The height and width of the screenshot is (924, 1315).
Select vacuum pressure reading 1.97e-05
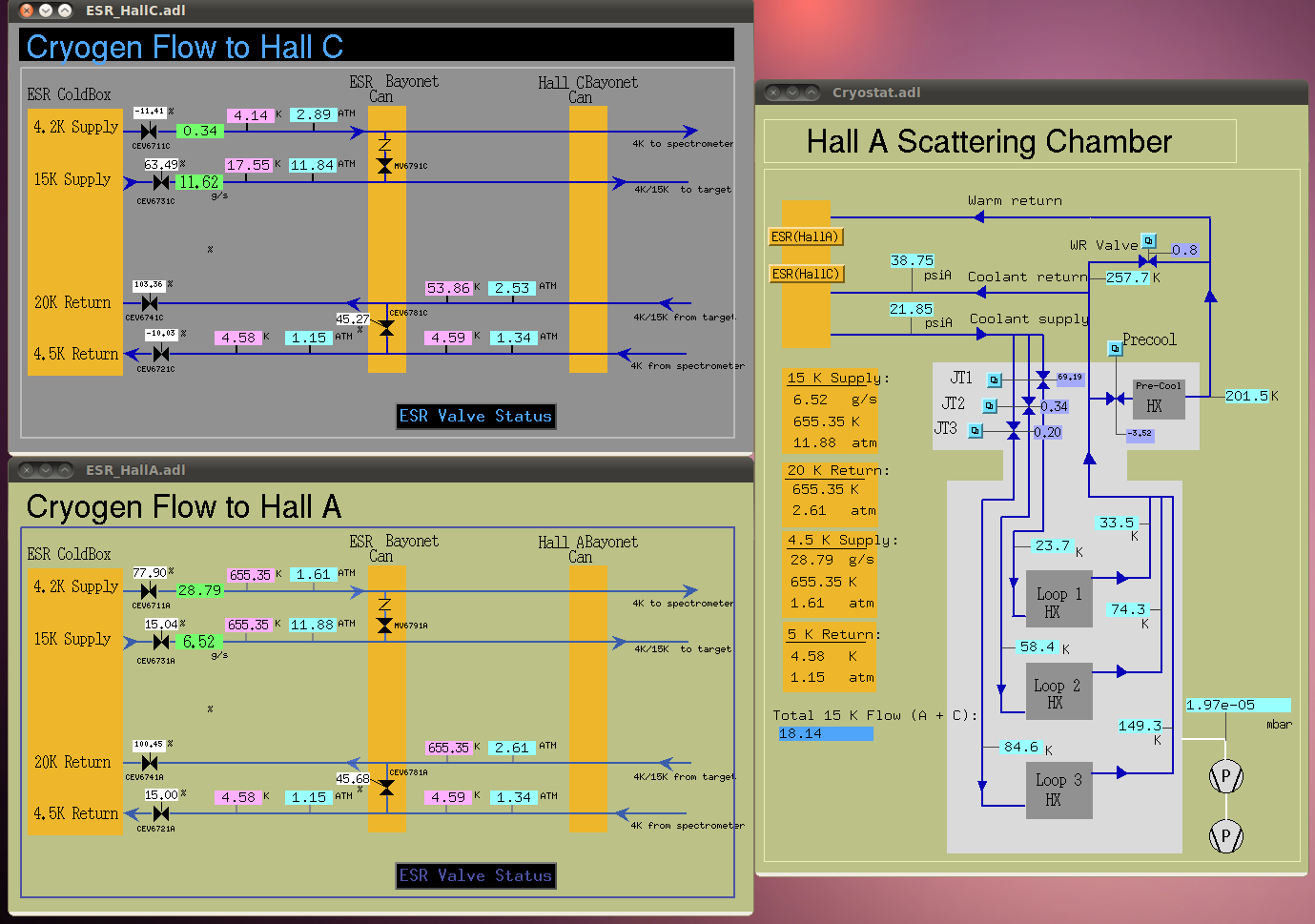pos(1238,705)
